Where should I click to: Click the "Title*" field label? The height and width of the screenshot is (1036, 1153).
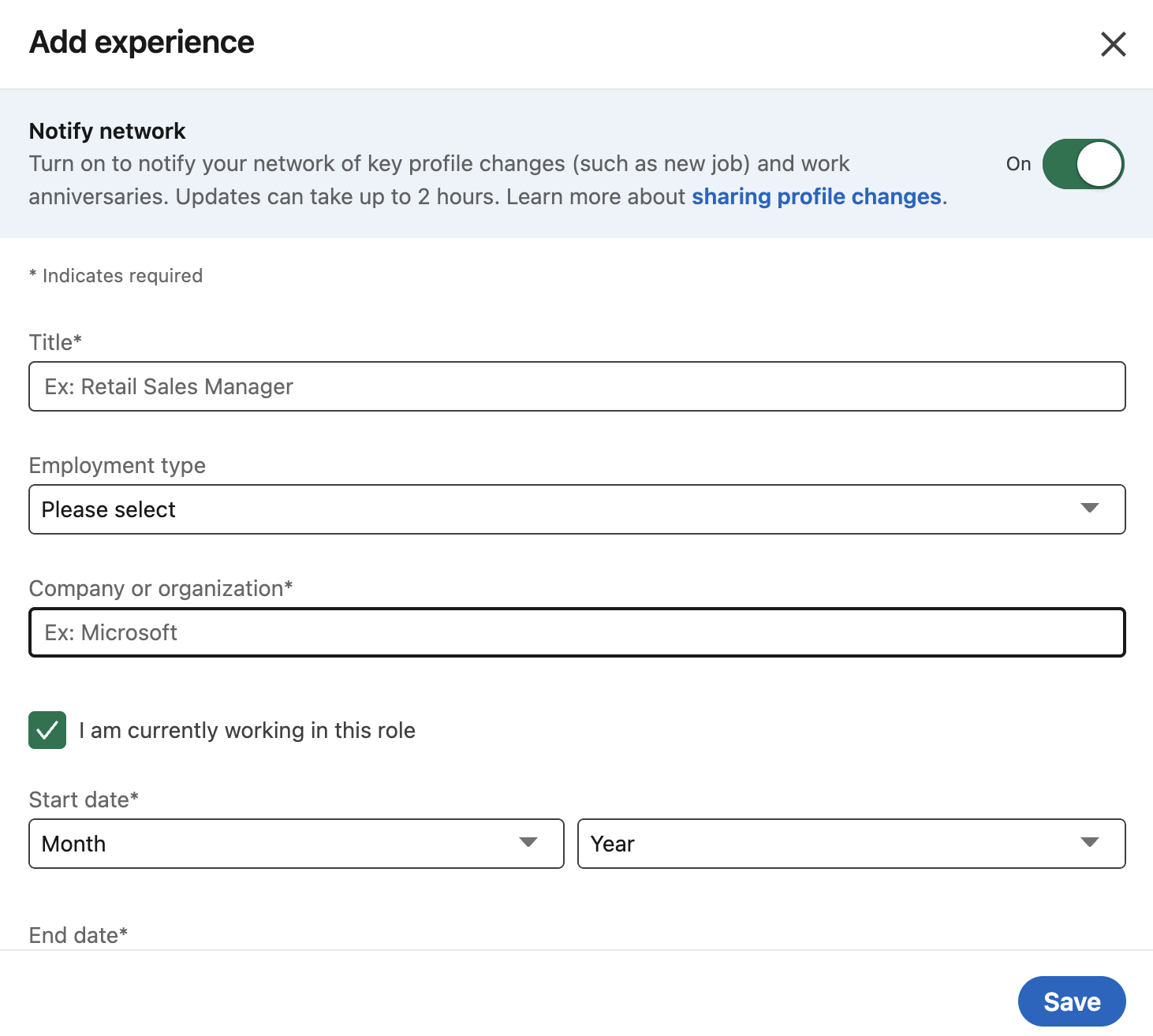[55, 342]
